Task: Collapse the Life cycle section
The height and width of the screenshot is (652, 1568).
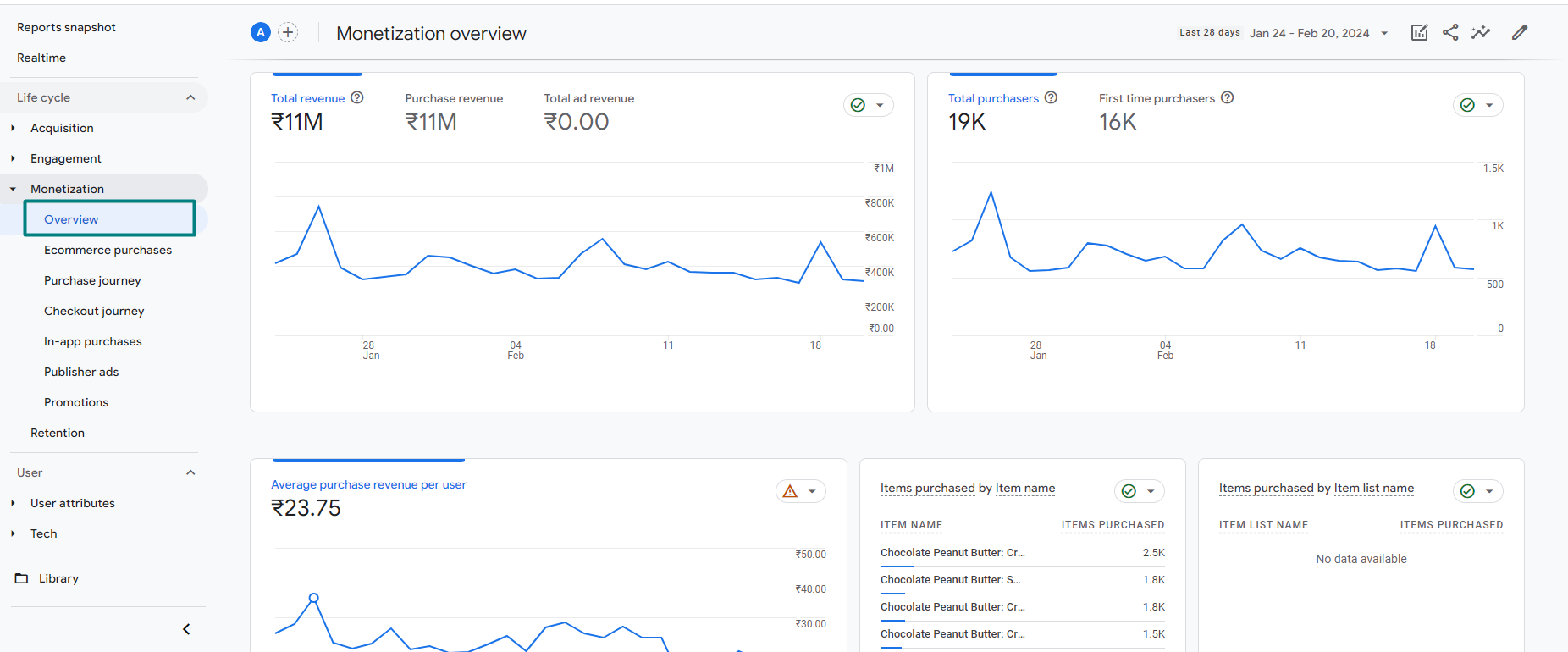Action: point(190,97)
